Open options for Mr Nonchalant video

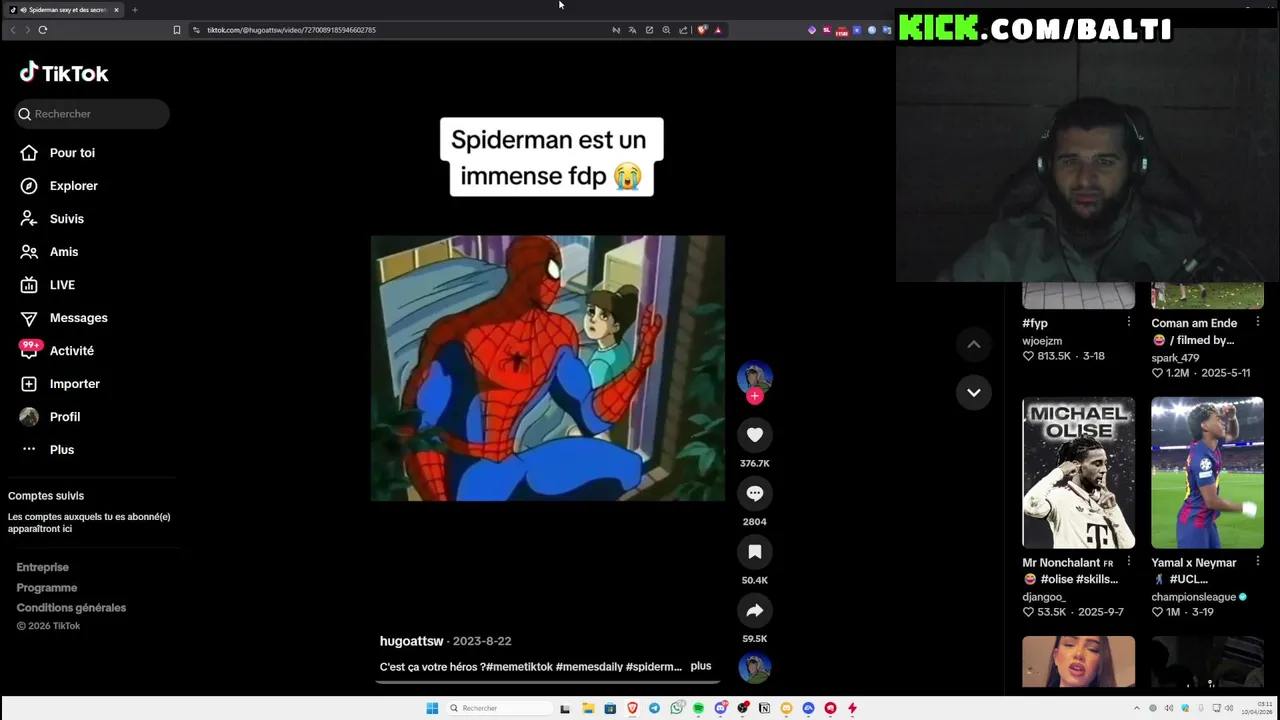(x=1129, y=562)
